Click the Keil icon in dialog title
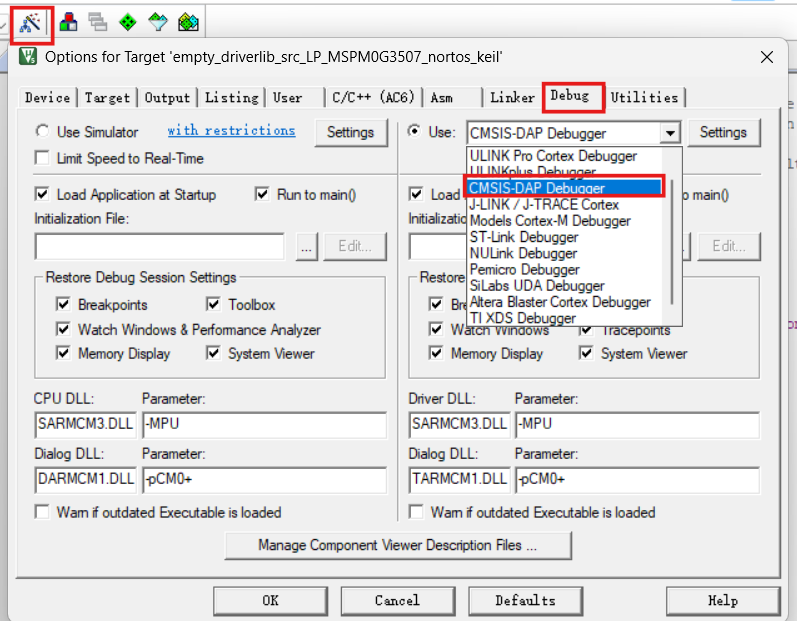 pyautogui.click(x=28, y=56)
